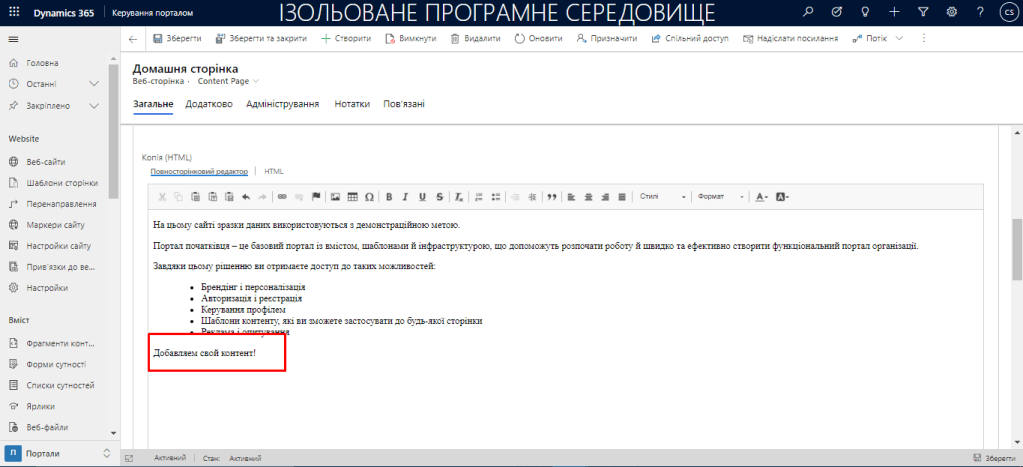The width and height of the screenshot is (1023, 467).
Task: Toggle strikethrough formatting
Action: [438, 196]
